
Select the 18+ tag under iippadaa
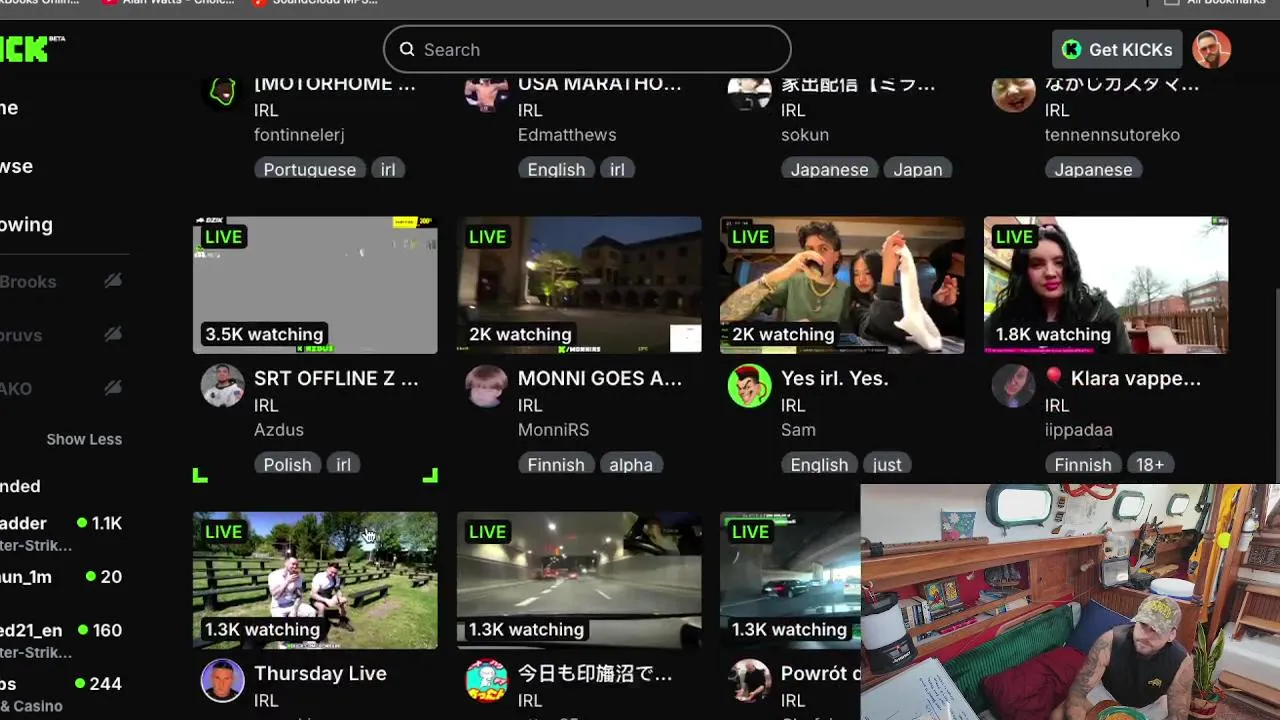[1150, 464]
